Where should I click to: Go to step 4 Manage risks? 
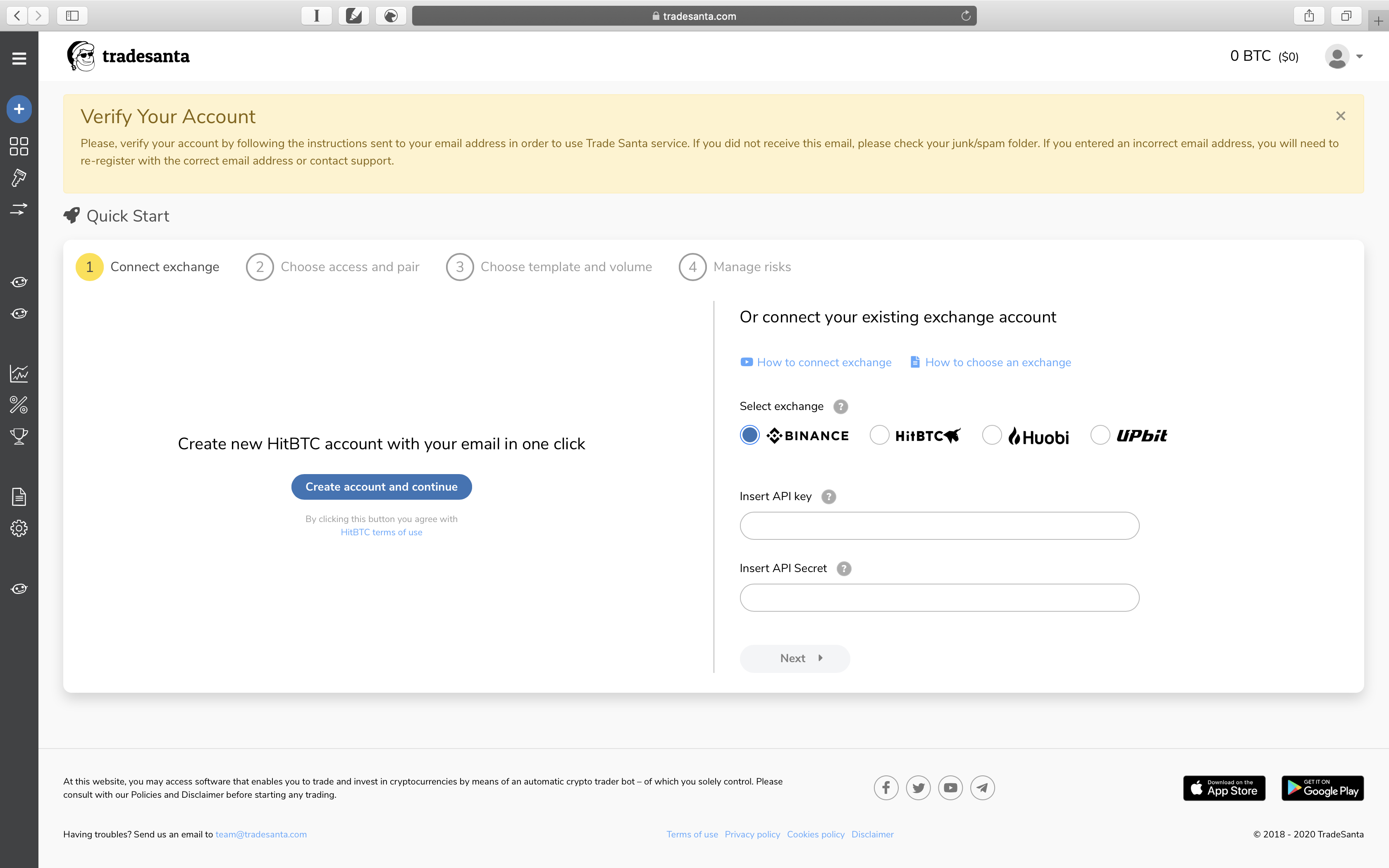coord(735,267)
